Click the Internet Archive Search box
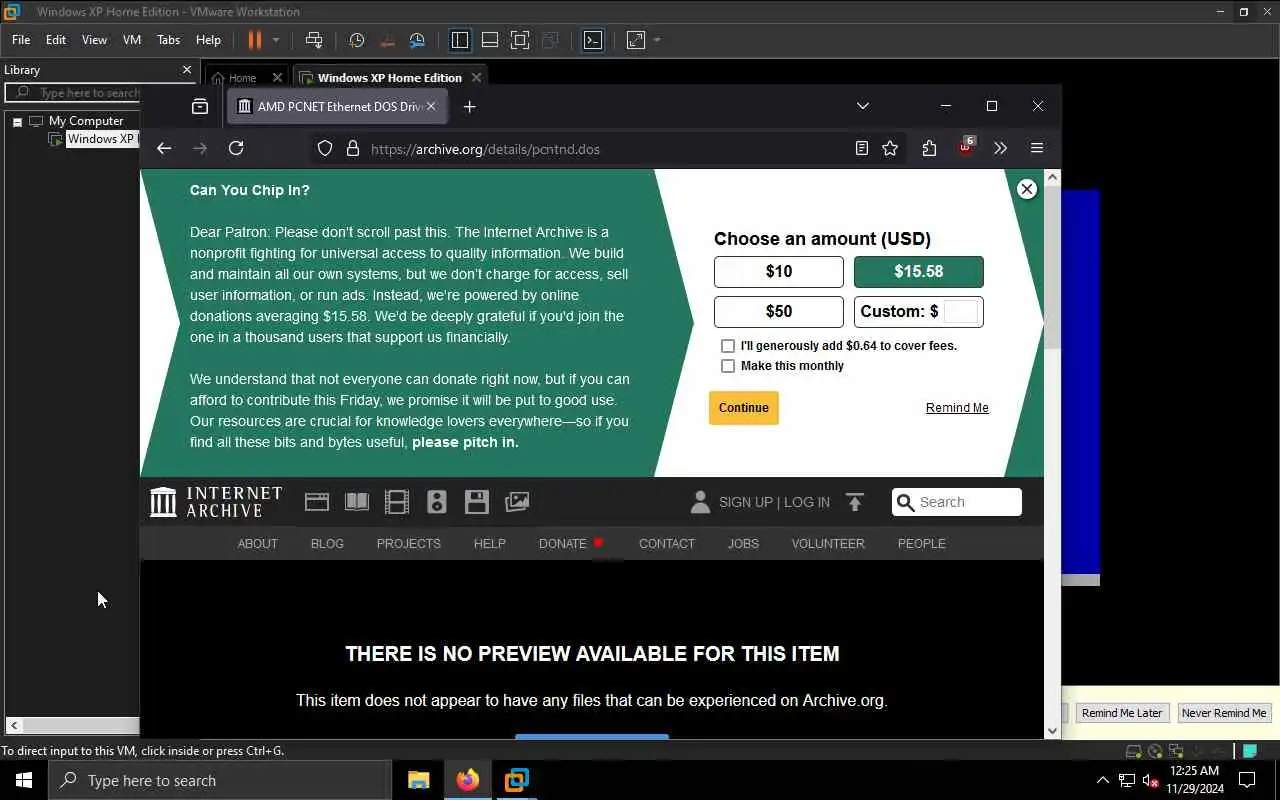Image resolution: width=1280 pixels, height=800 pixels. click(x=957, y=502)
